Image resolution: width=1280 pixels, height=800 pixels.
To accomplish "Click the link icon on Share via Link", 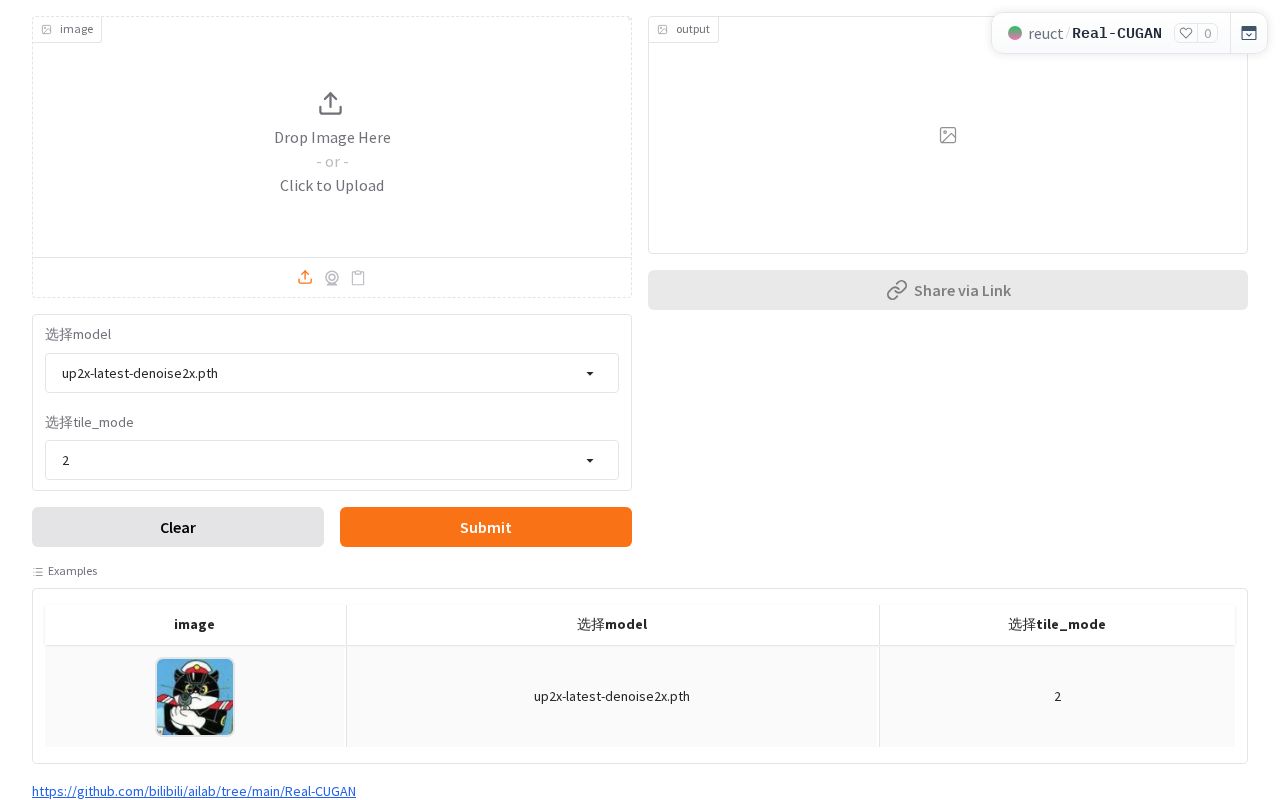I will [x=897, y=290].
